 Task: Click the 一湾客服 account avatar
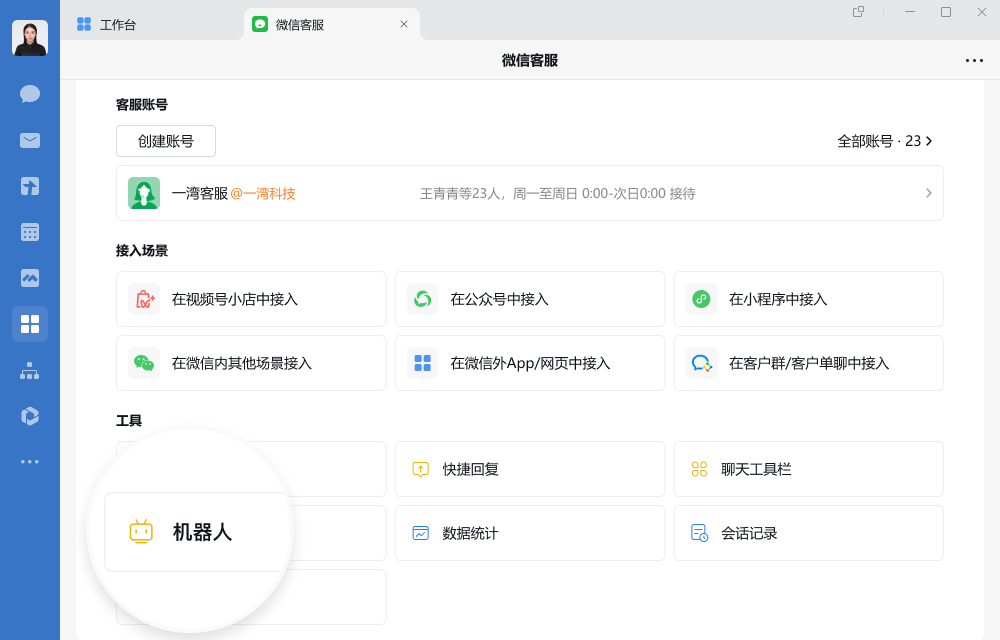(144, 193)
